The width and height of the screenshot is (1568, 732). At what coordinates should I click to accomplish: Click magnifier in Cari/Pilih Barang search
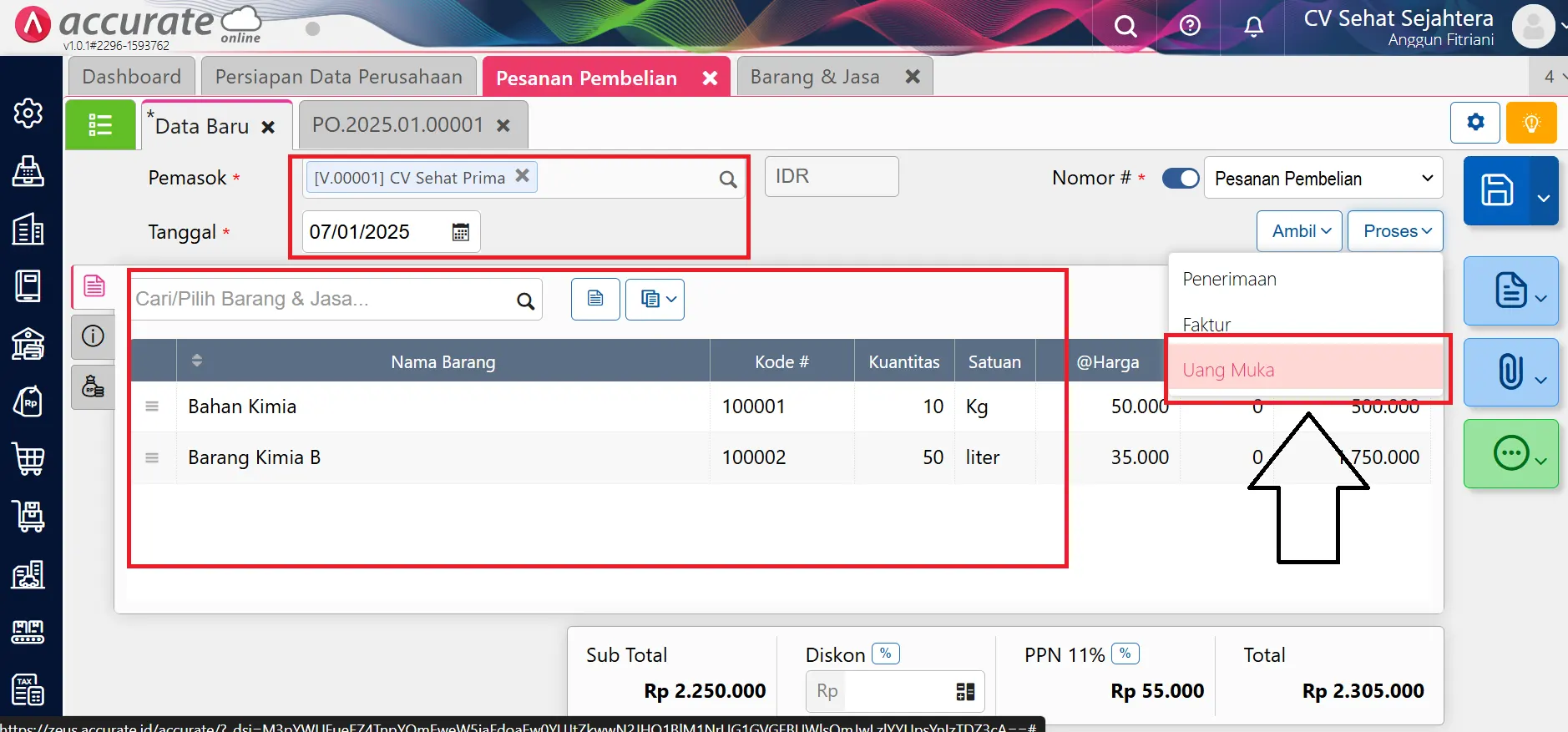(x=525, y=301)
